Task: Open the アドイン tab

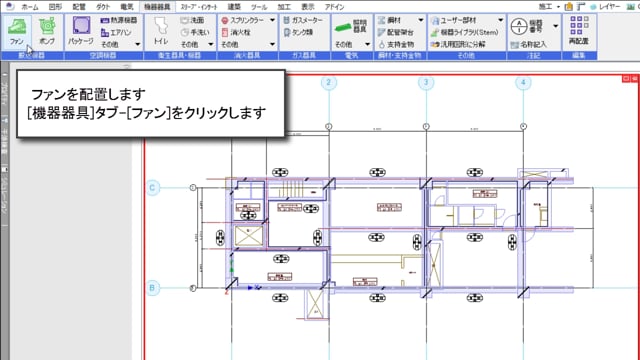Action: [334, 7]
